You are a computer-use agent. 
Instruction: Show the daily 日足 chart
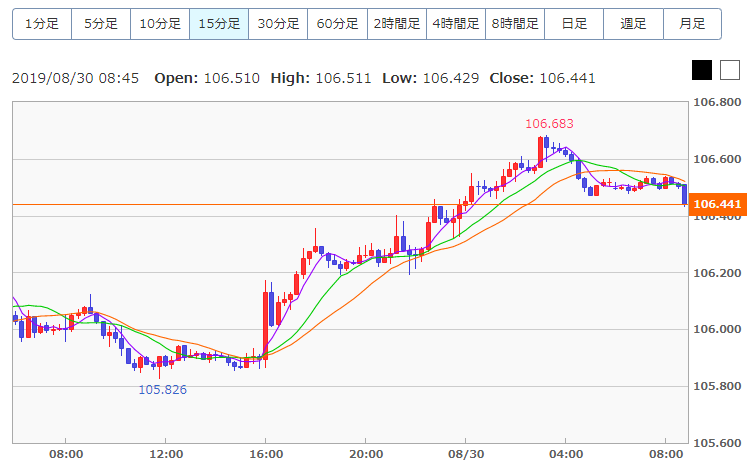pyautogui.click(x=574, y=24)
